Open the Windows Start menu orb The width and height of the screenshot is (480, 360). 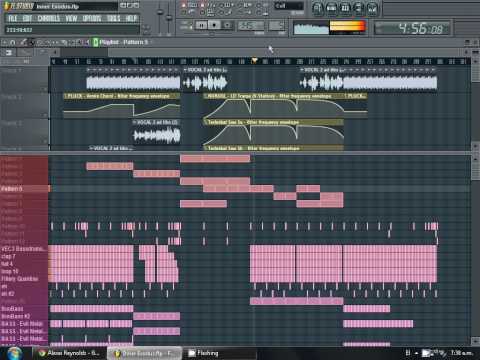pyautogui.click(x=15, y=353)
